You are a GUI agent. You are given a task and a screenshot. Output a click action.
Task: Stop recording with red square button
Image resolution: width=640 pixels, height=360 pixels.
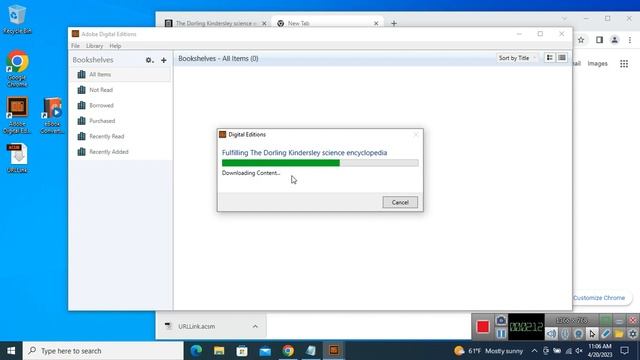(483, 327)
